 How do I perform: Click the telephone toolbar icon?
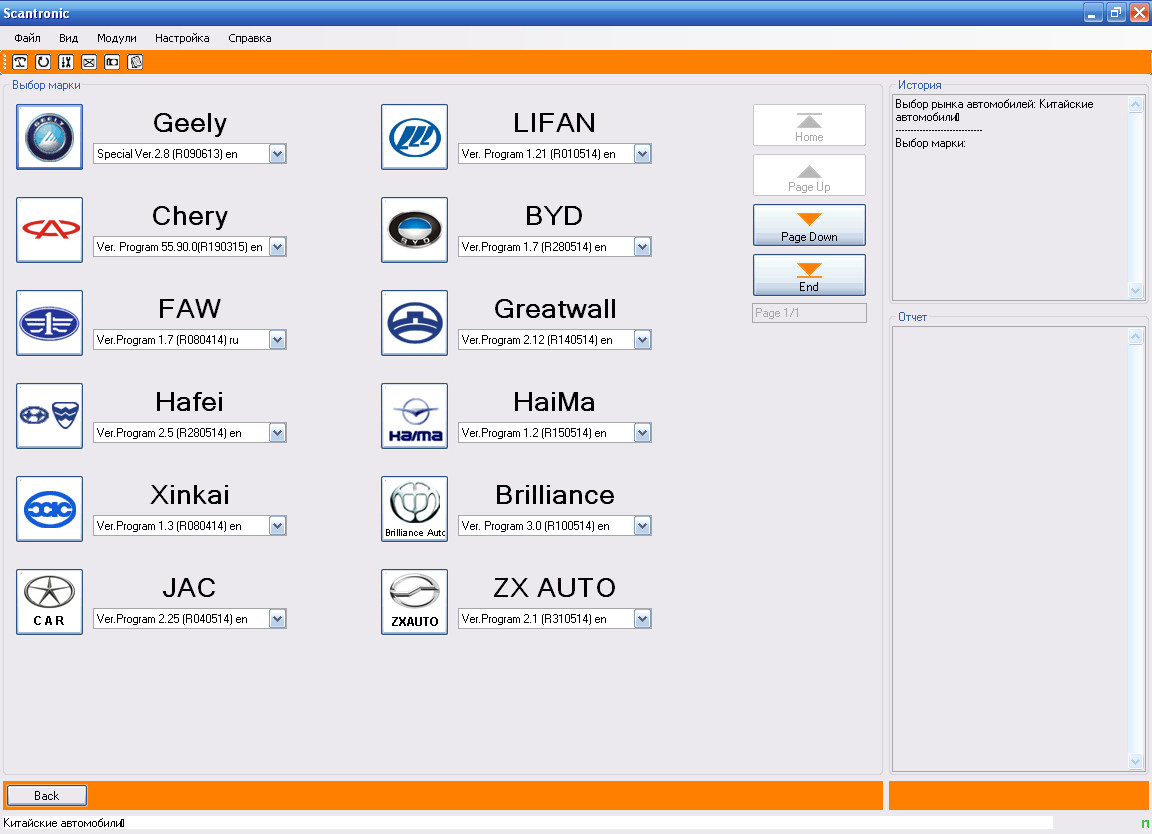tap(20, 62)
